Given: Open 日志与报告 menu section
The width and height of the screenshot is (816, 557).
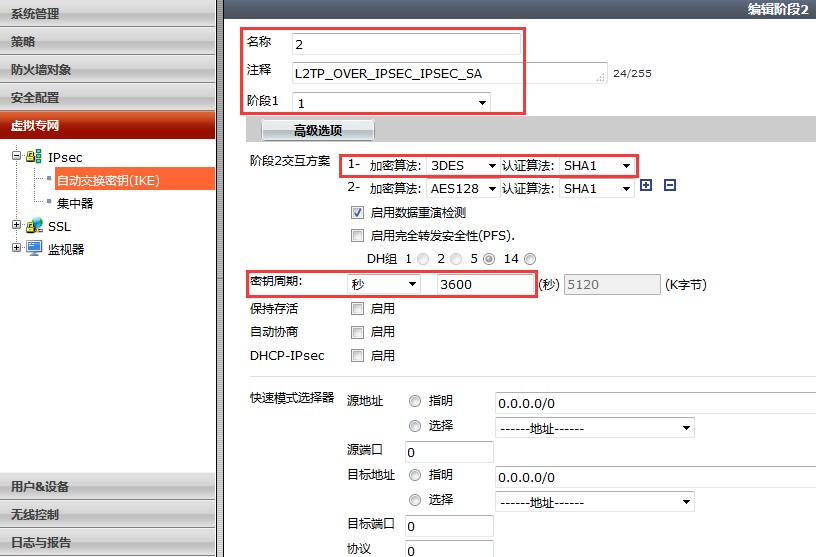Looking at the screenshot, I should 107,542.
